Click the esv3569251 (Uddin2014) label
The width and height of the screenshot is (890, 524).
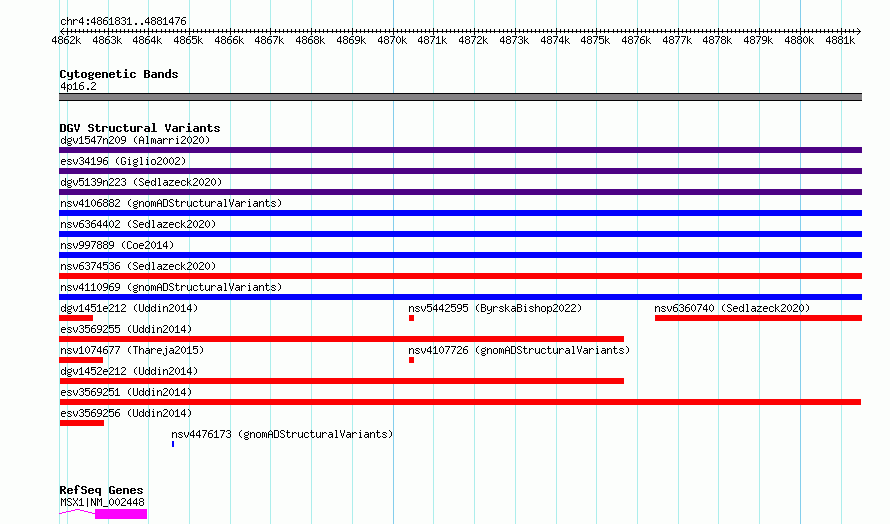pyautogui.click(x=127, y=392)
